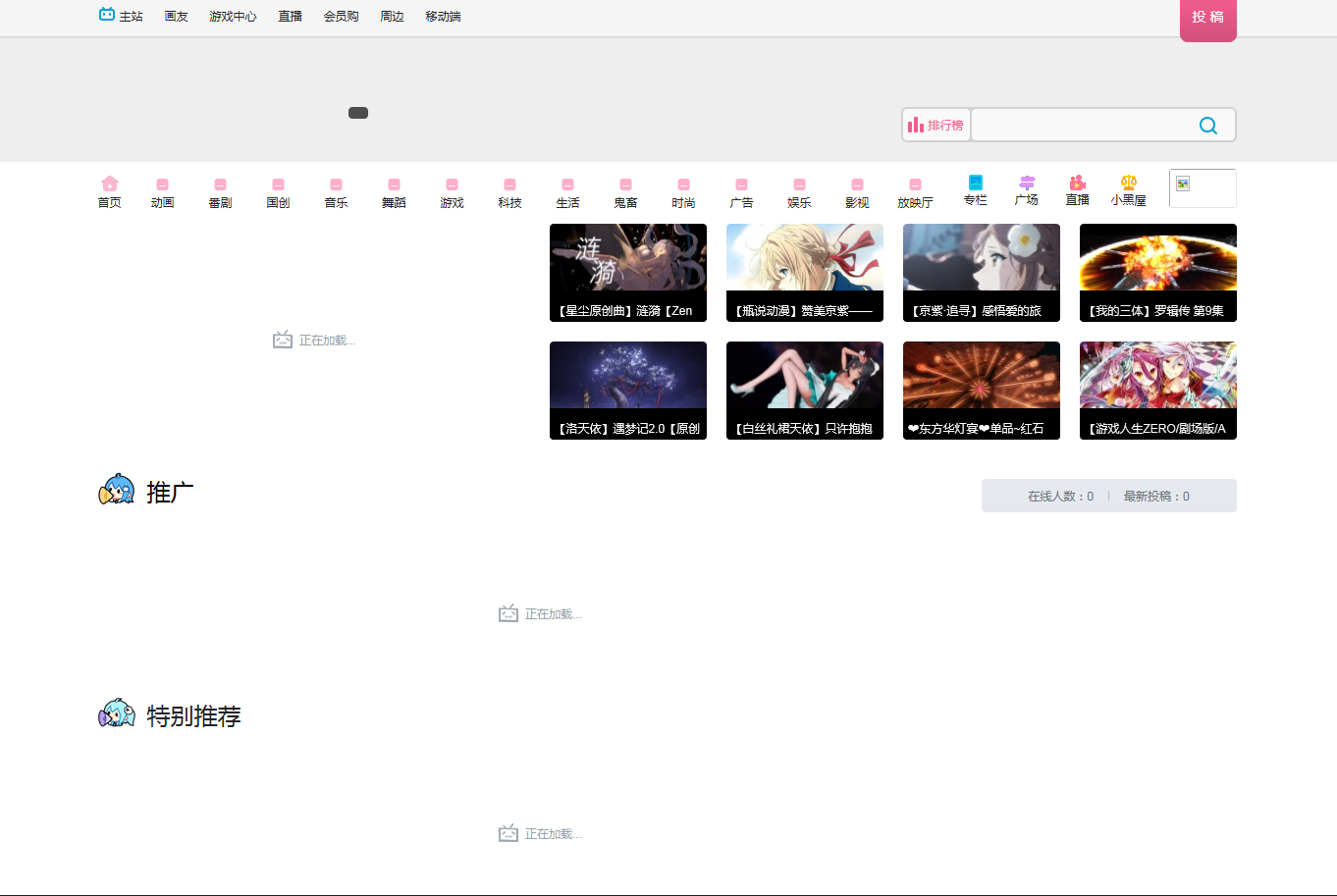This screenshot has height=896, width=1337.
Task: Open the 东方华灯宴单品~红石 video thumbnail
Action: 982,391
